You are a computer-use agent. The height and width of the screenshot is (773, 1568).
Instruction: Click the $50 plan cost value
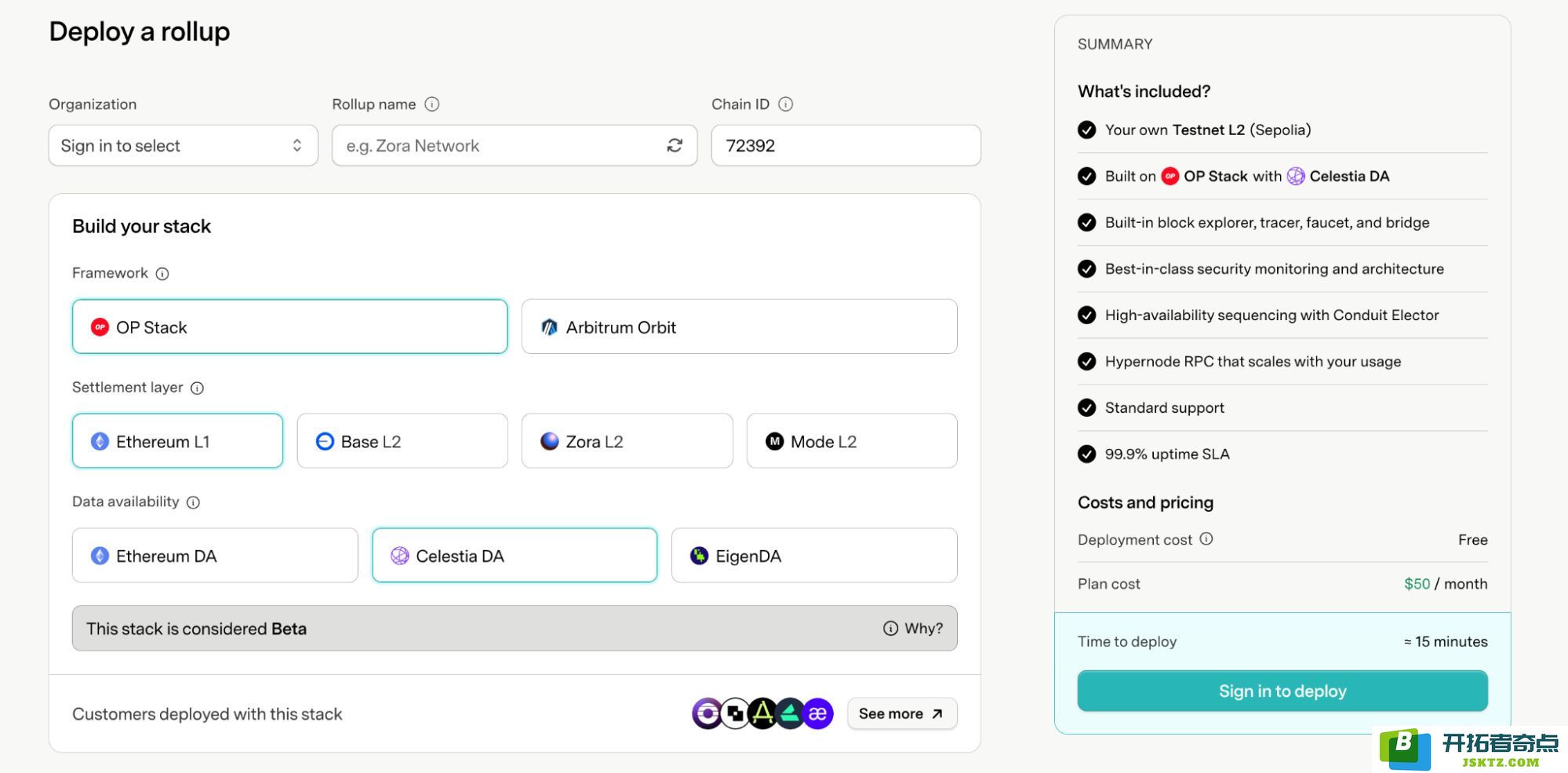point(1417,584)
